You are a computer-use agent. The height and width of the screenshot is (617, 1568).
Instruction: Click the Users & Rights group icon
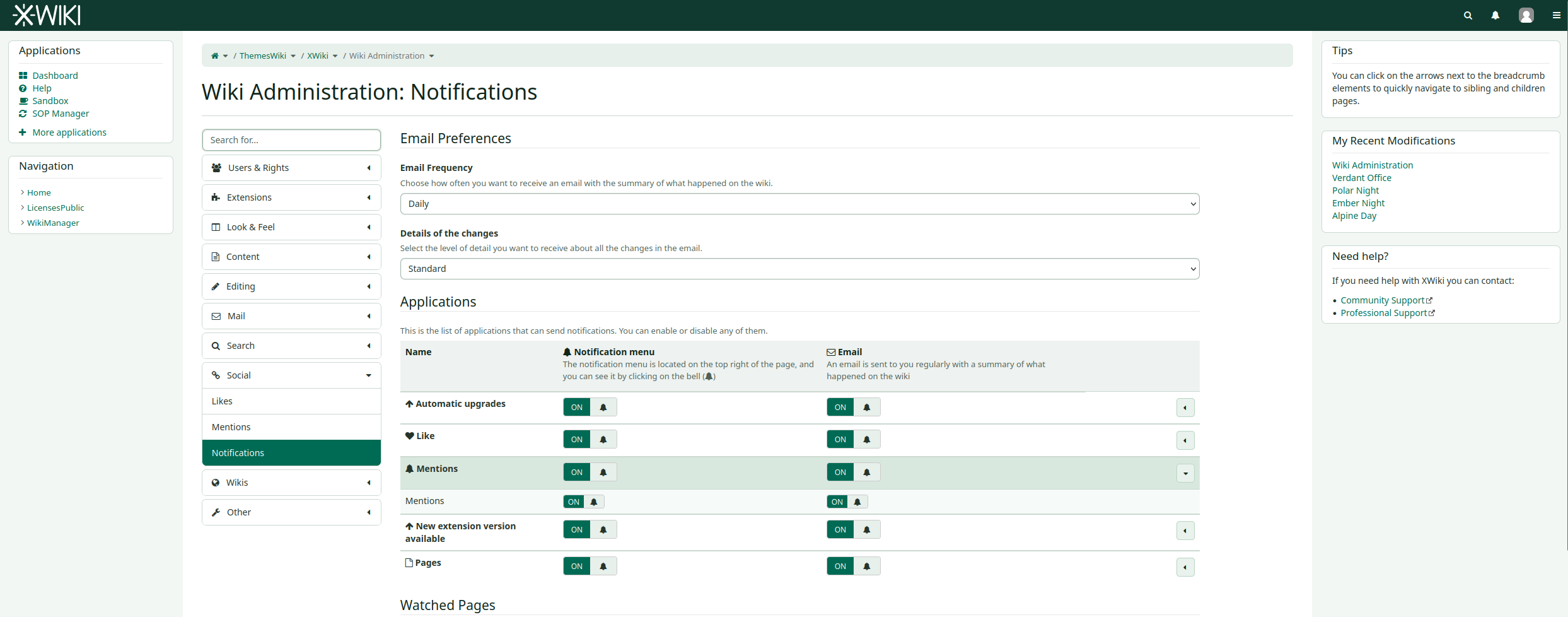[x=217, y=168]
